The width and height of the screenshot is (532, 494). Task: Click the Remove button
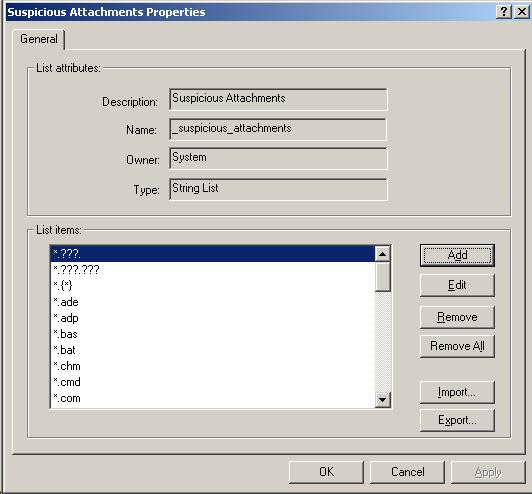(x=457, y=317)
